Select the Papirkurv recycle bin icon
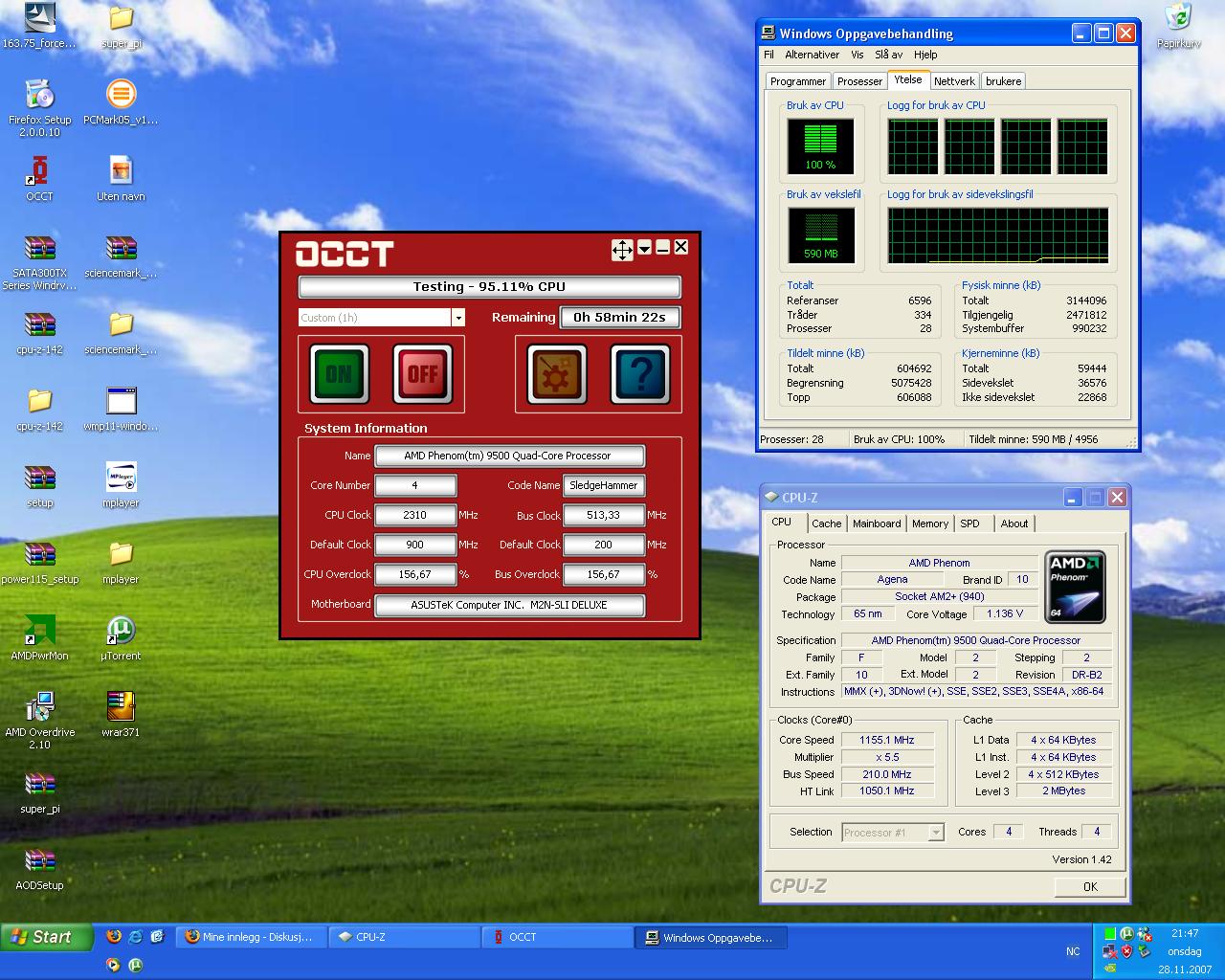 point(1178,26)
